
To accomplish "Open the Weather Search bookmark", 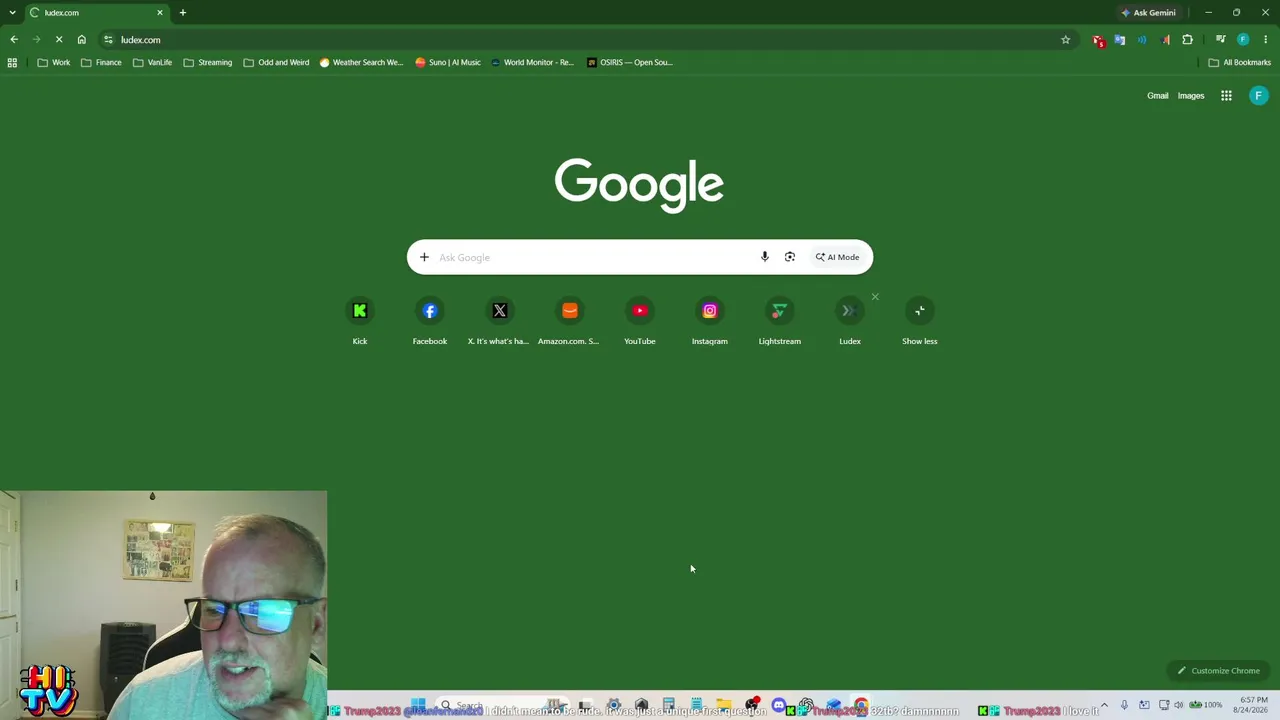I will click(x=361, y=62).
